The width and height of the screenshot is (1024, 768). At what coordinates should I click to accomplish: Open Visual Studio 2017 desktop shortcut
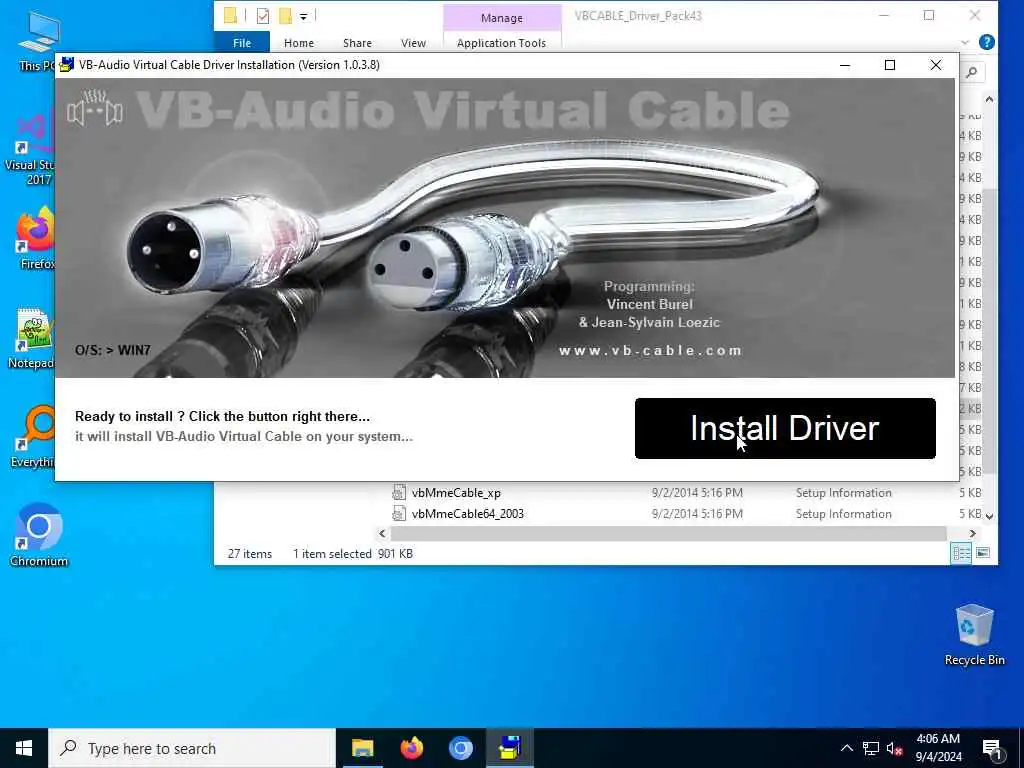point(30,149)
